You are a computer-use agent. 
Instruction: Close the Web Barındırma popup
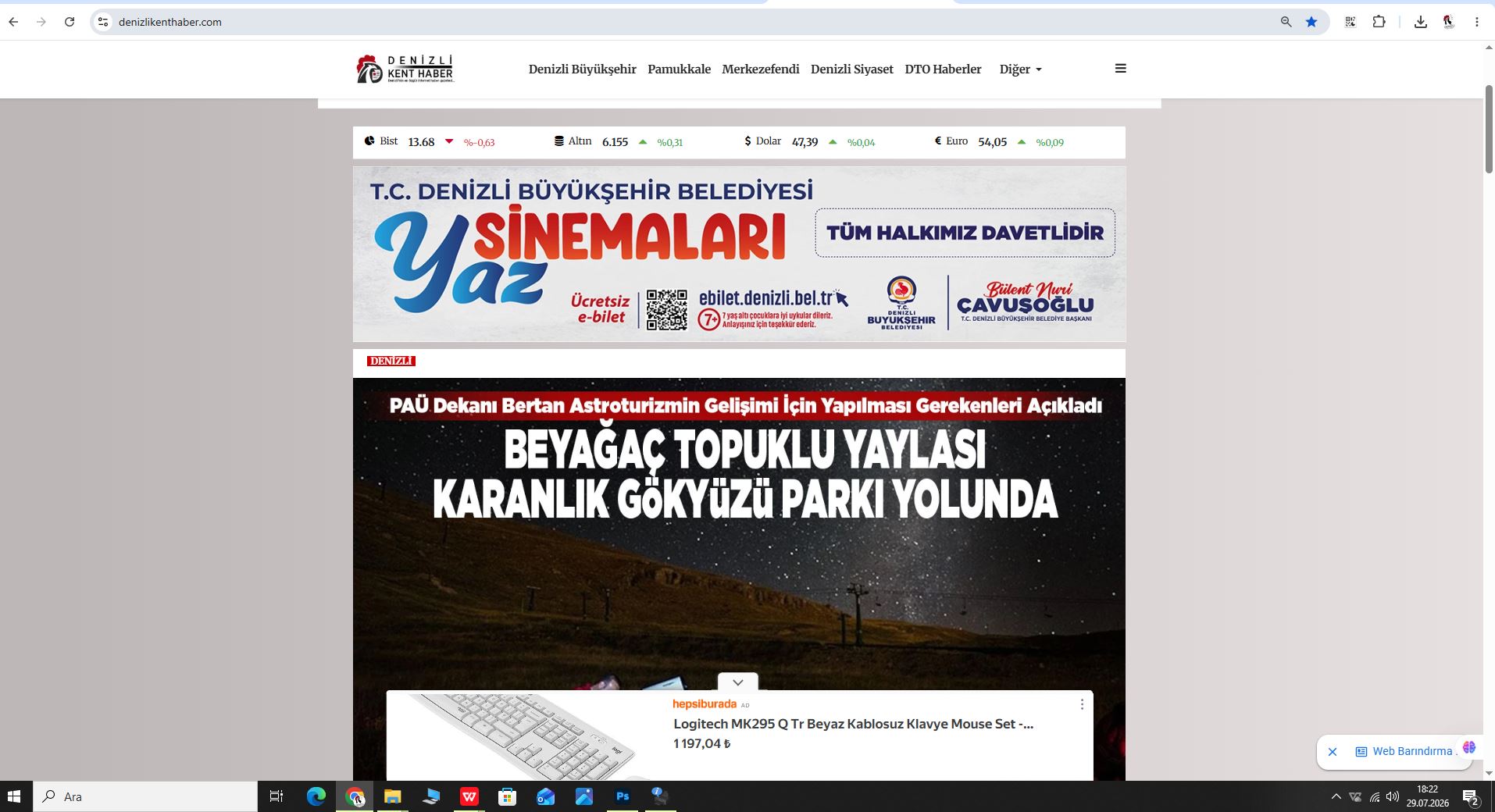pos(1333,752)
